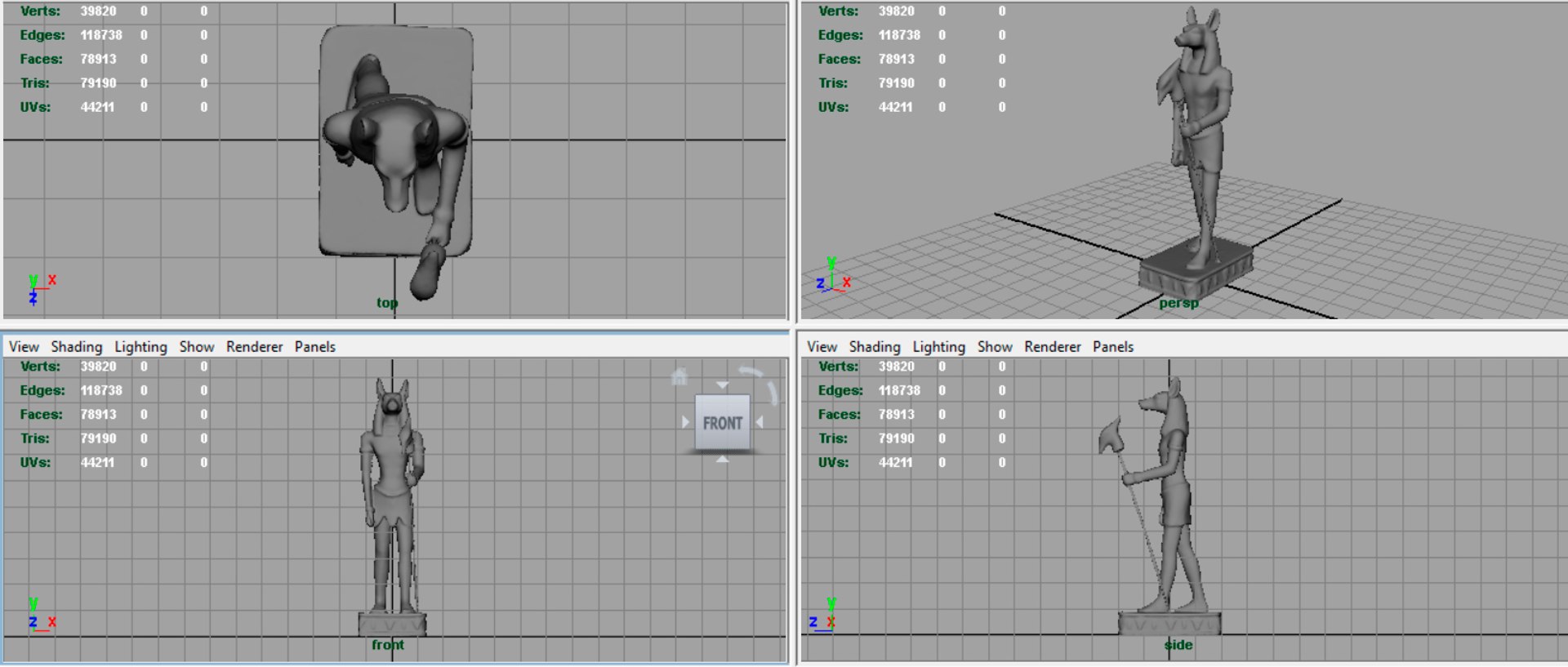Open the Shading menu in the side viewport
1568x667 pixels.
coord(875,347)
